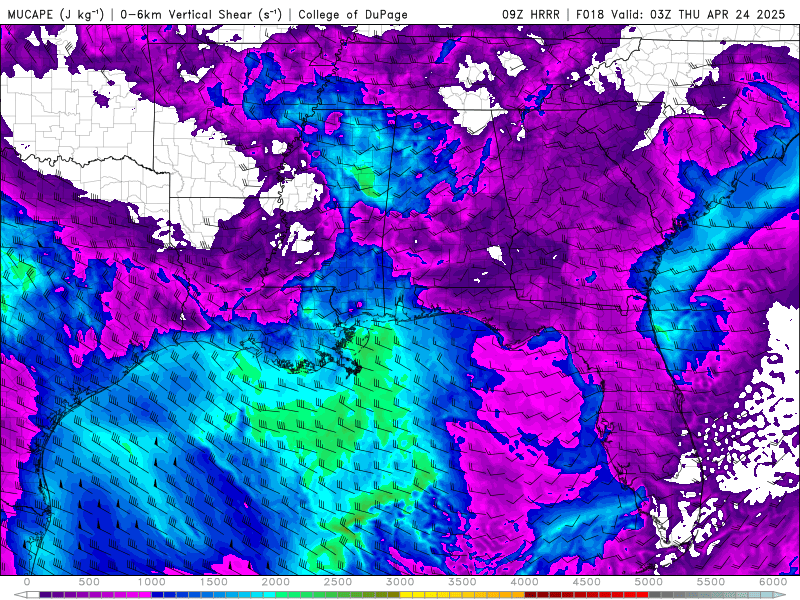The width and height of the screenshot is (800, 600).
Task: Pick the first dark blue swatch at 1000
Action: 158,595
